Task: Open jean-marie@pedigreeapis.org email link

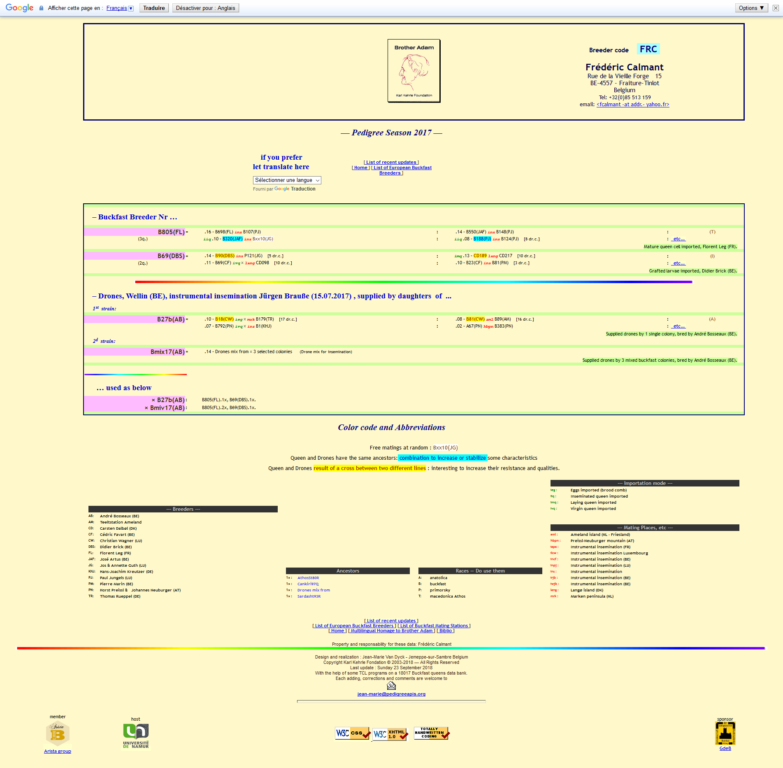Action: coord(392,694)
